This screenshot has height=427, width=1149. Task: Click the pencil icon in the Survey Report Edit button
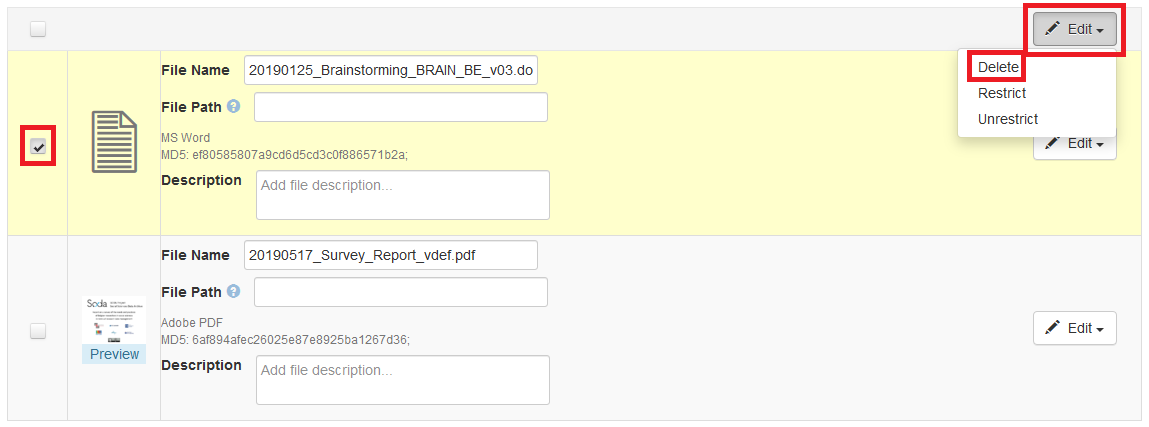coord(1053,328)
